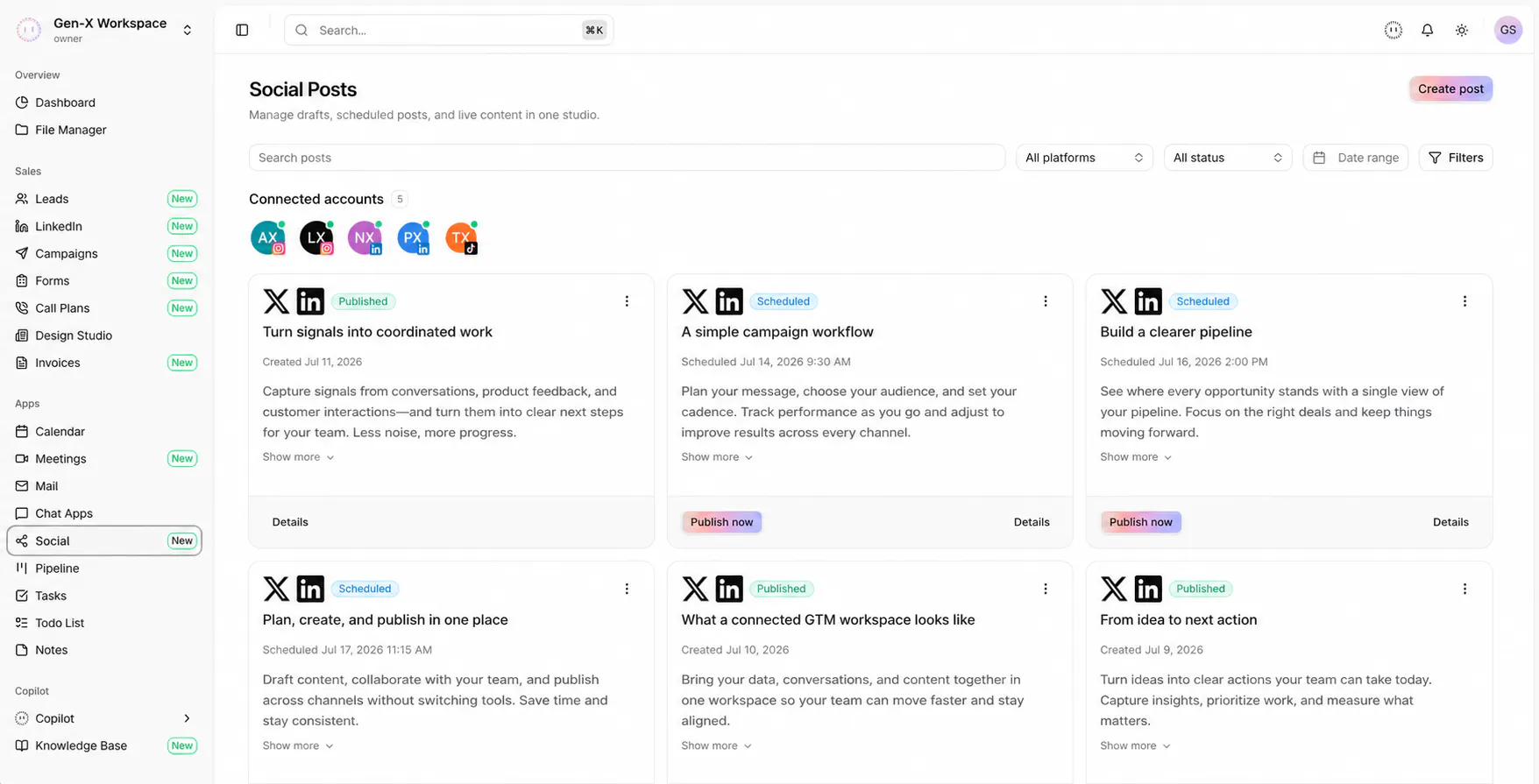Click the Search posts field

pos(627,158)
